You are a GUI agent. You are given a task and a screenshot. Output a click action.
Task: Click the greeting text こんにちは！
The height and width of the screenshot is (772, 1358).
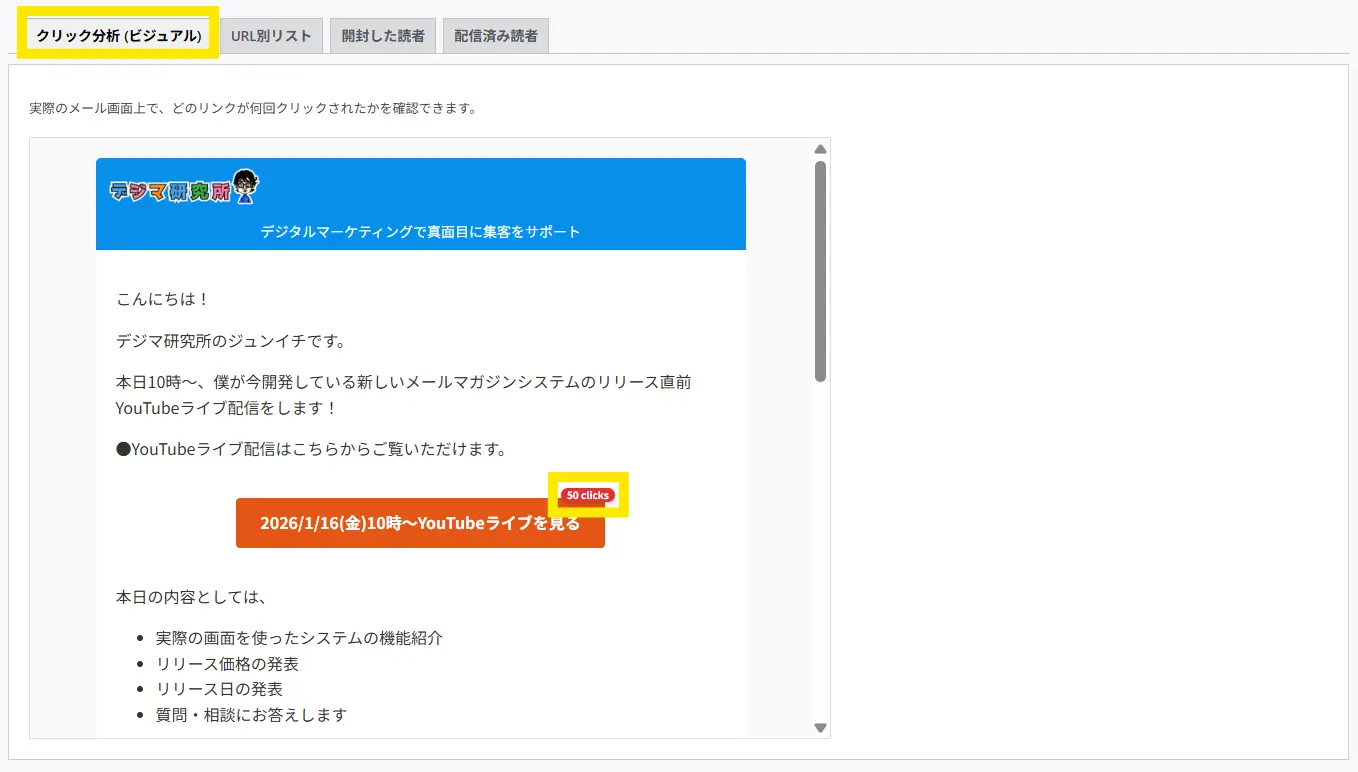click(x=163, y=299)
